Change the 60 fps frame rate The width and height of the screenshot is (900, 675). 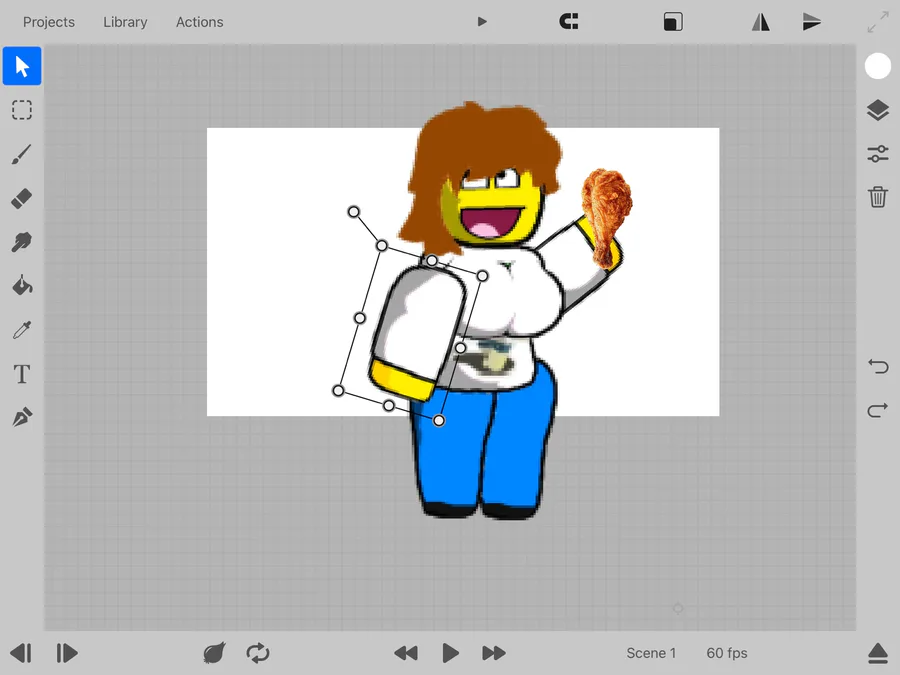click(x=727, y=653)
